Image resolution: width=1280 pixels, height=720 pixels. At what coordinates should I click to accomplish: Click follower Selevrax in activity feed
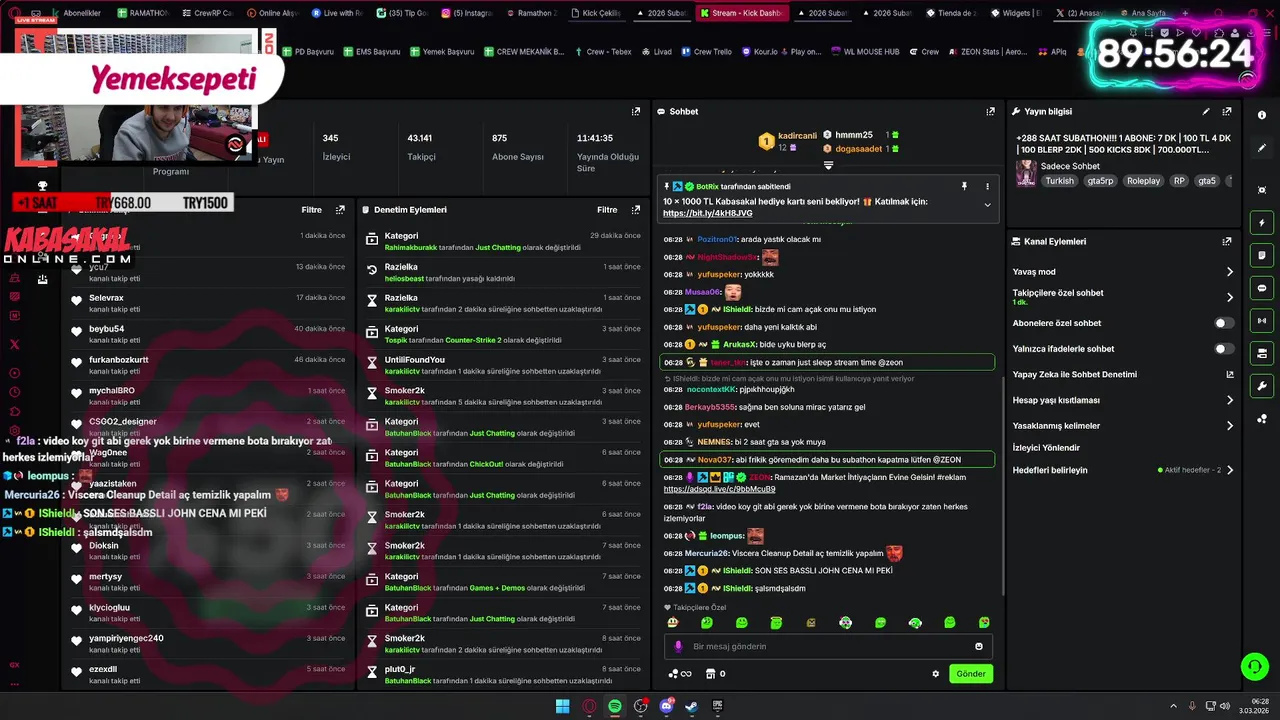tap(107, 298)
